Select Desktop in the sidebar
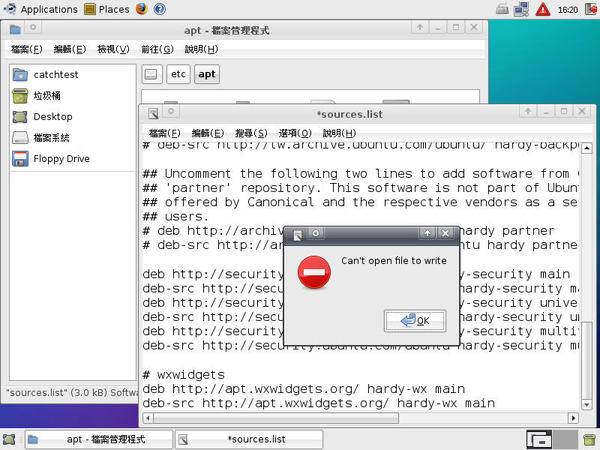 [73, 117]
